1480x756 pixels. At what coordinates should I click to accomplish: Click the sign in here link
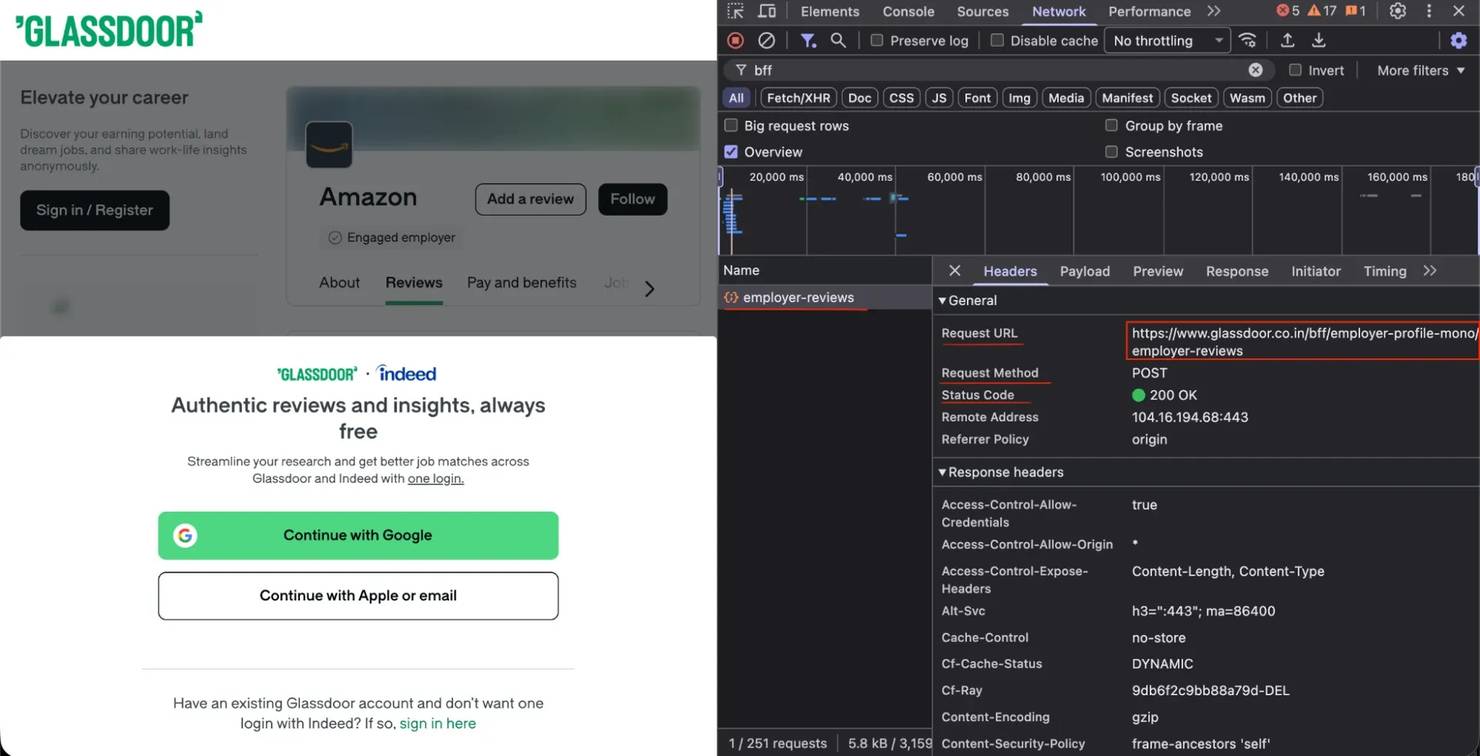(437, 723)
